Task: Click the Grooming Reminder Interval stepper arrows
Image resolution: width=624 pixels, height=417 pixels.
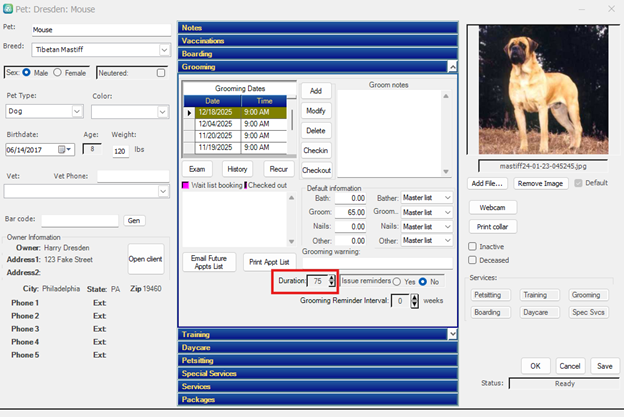Action: (415, 301)
